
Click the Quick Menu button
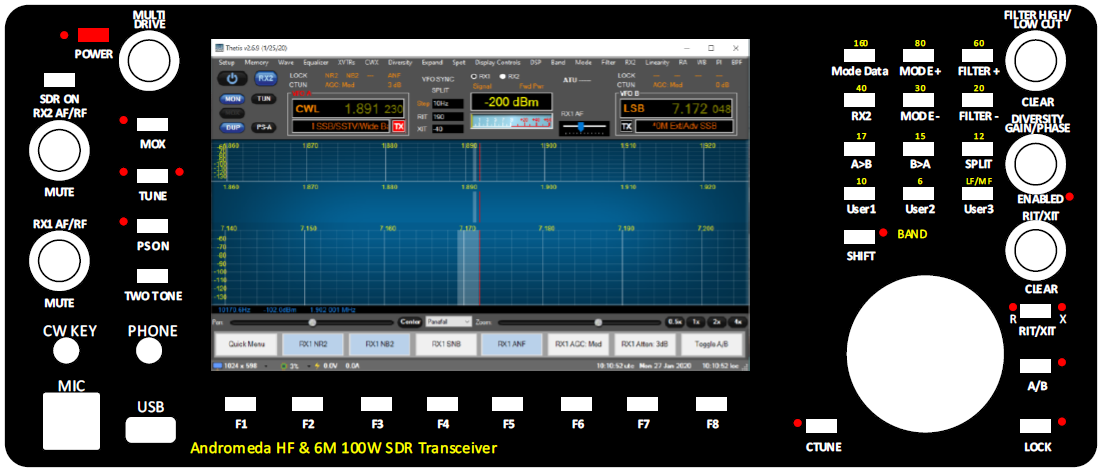247,345
